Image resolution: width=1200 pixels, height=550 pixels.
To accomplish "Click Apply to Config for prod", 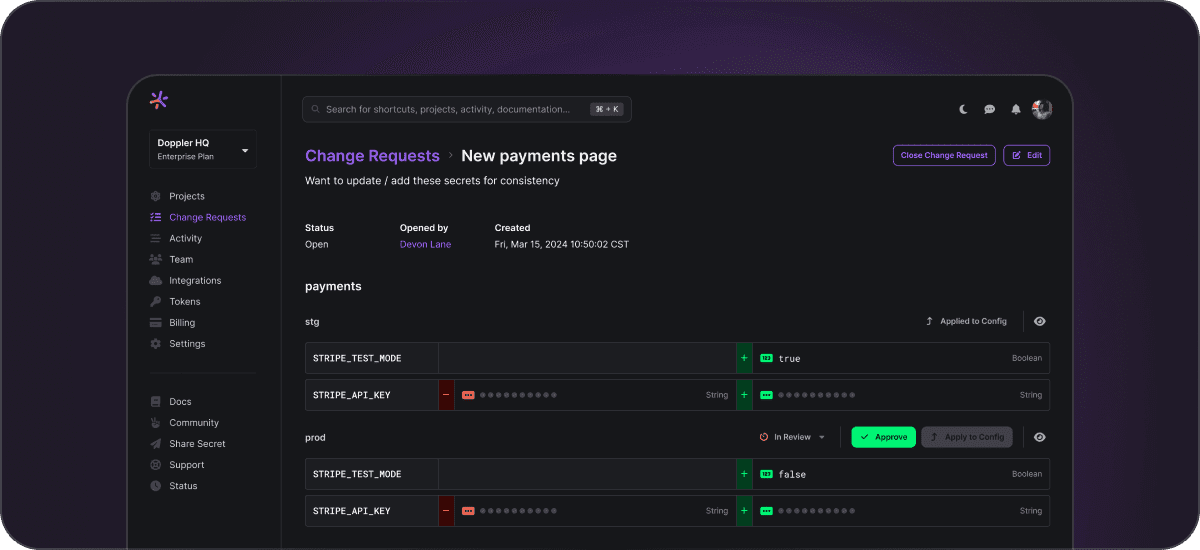I will pos(967,437).
